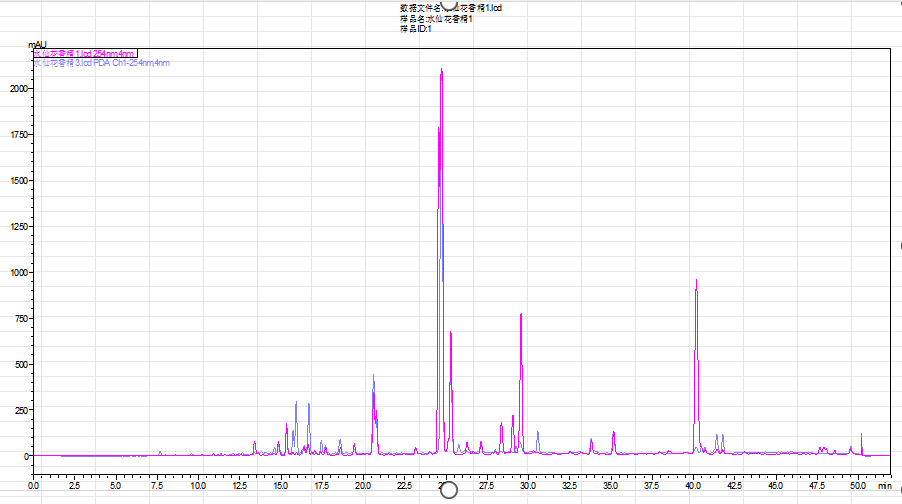Click the peak apex near 40 minutes
The image size is (902, 504).
696,281
